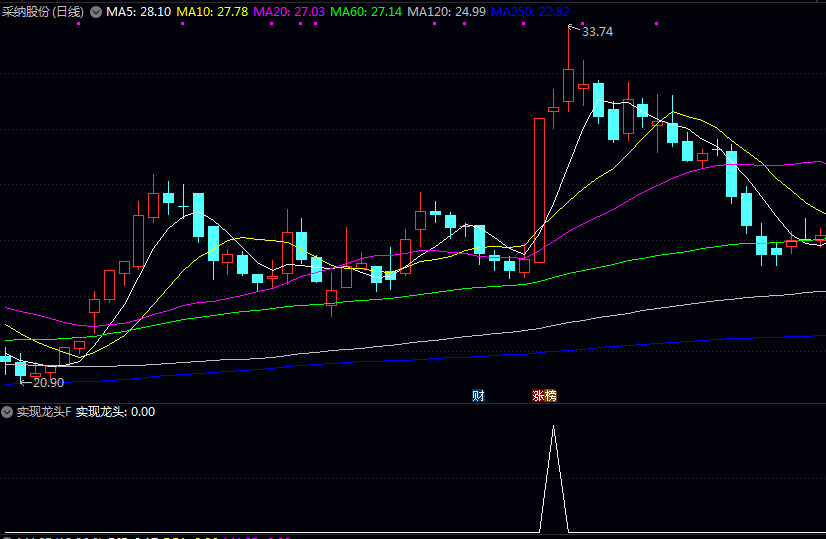Click the leftmost magenta dot marker at top

184,23
